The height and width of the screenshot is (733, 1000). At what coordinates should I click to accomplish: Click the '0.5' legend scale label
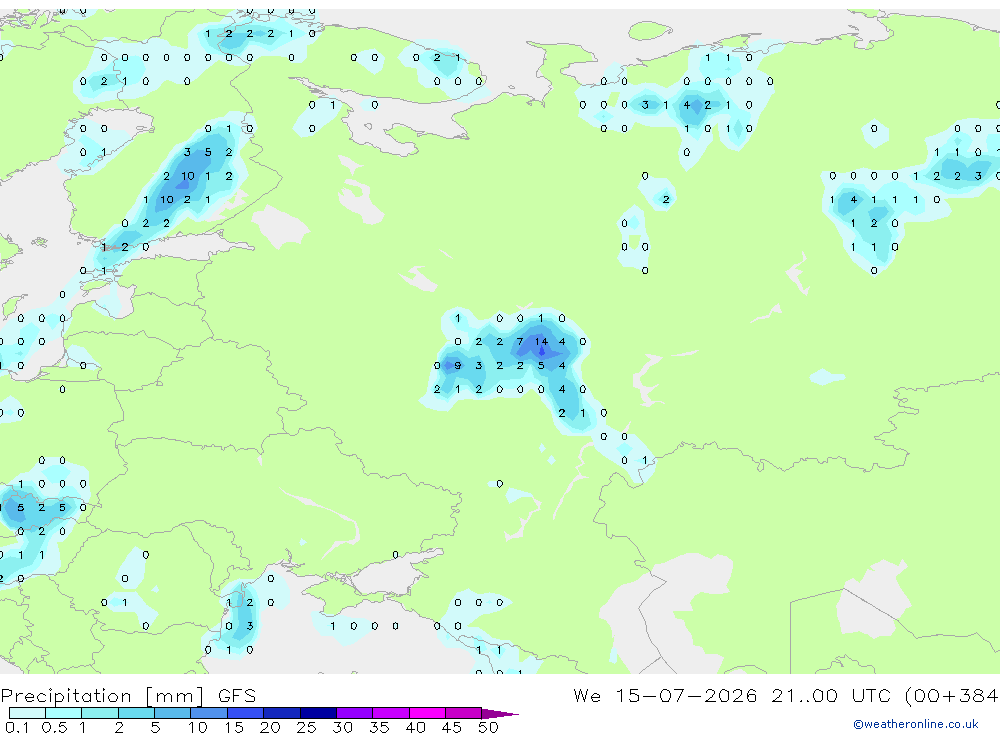coord(54,727)
